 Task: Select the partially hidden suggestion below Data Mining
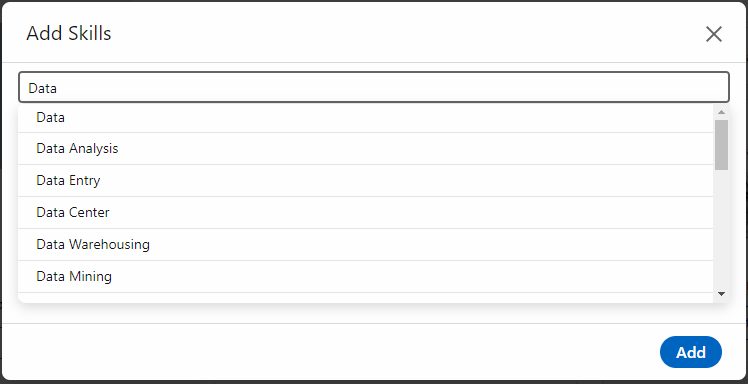click(x=365, y=298)
